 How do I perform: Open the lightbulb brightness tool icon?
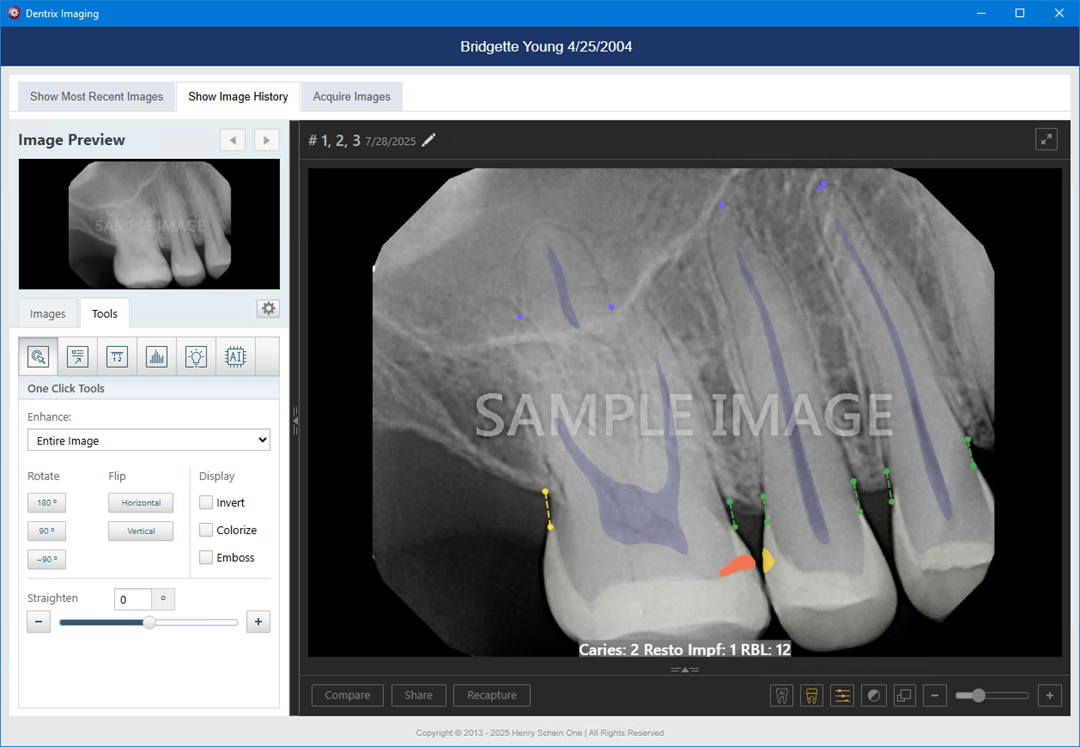pos(196,356)
